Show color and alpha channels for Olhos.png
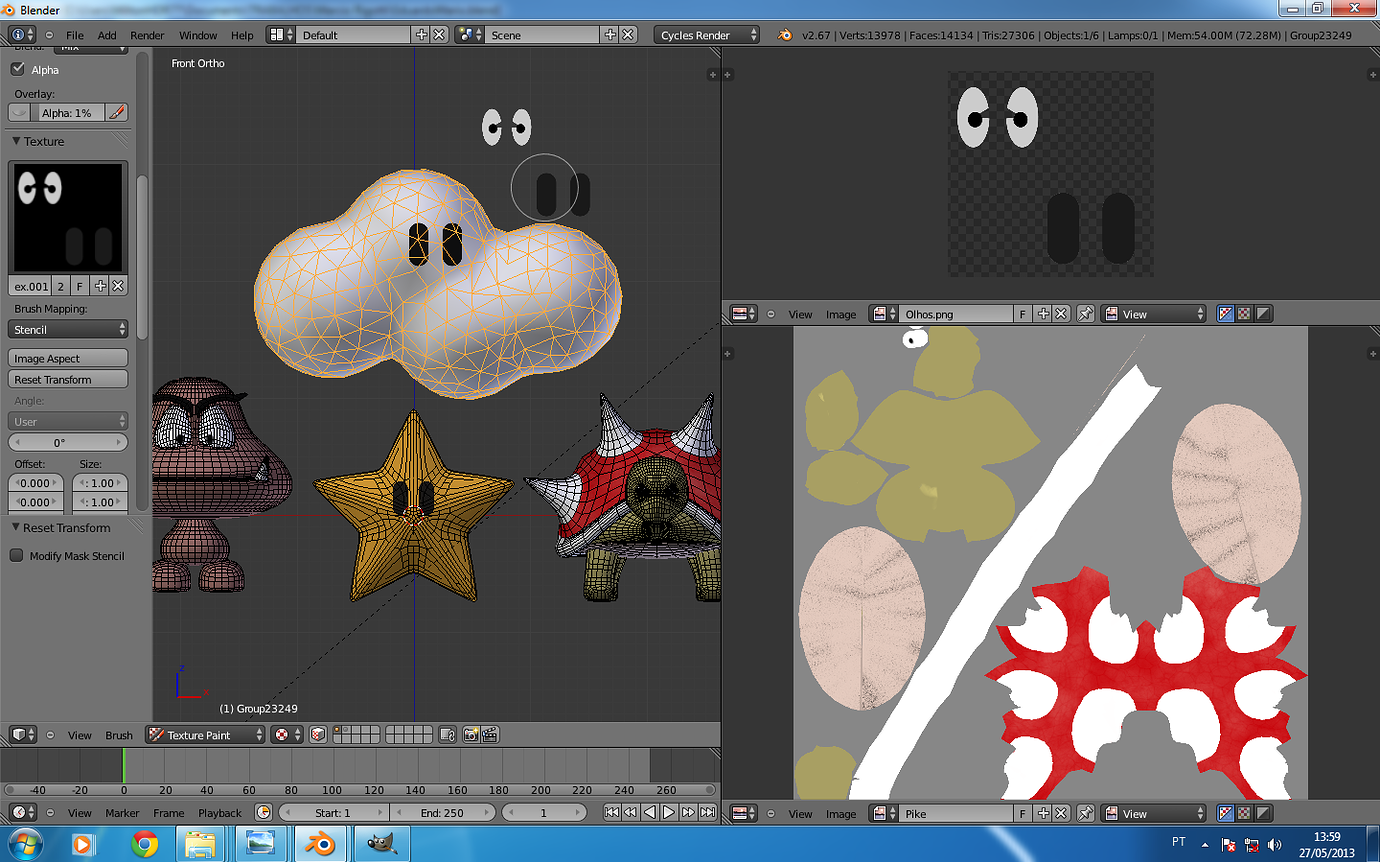Image resolution: width=1380 pixels, height=862 pixels. pos(1226,314)
